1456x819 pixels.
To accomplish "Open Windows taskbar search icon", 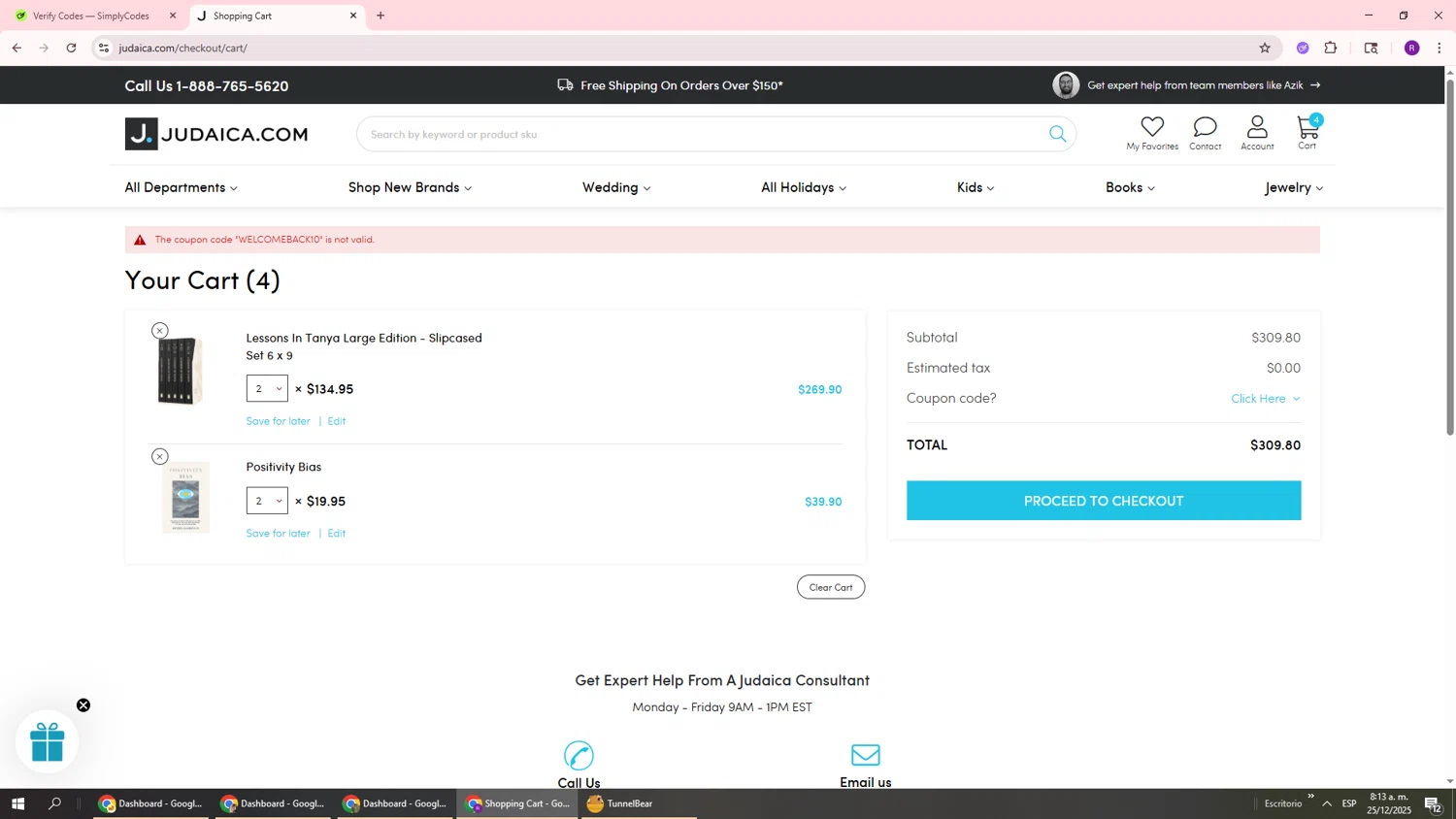I will point(55,803).
